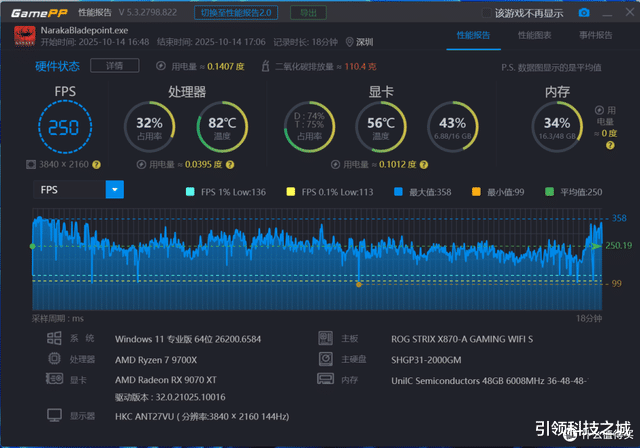
Task: Click the help icon beside resolution 3840 × 2160
Action: pyautogui.click(x=96, y=164)
